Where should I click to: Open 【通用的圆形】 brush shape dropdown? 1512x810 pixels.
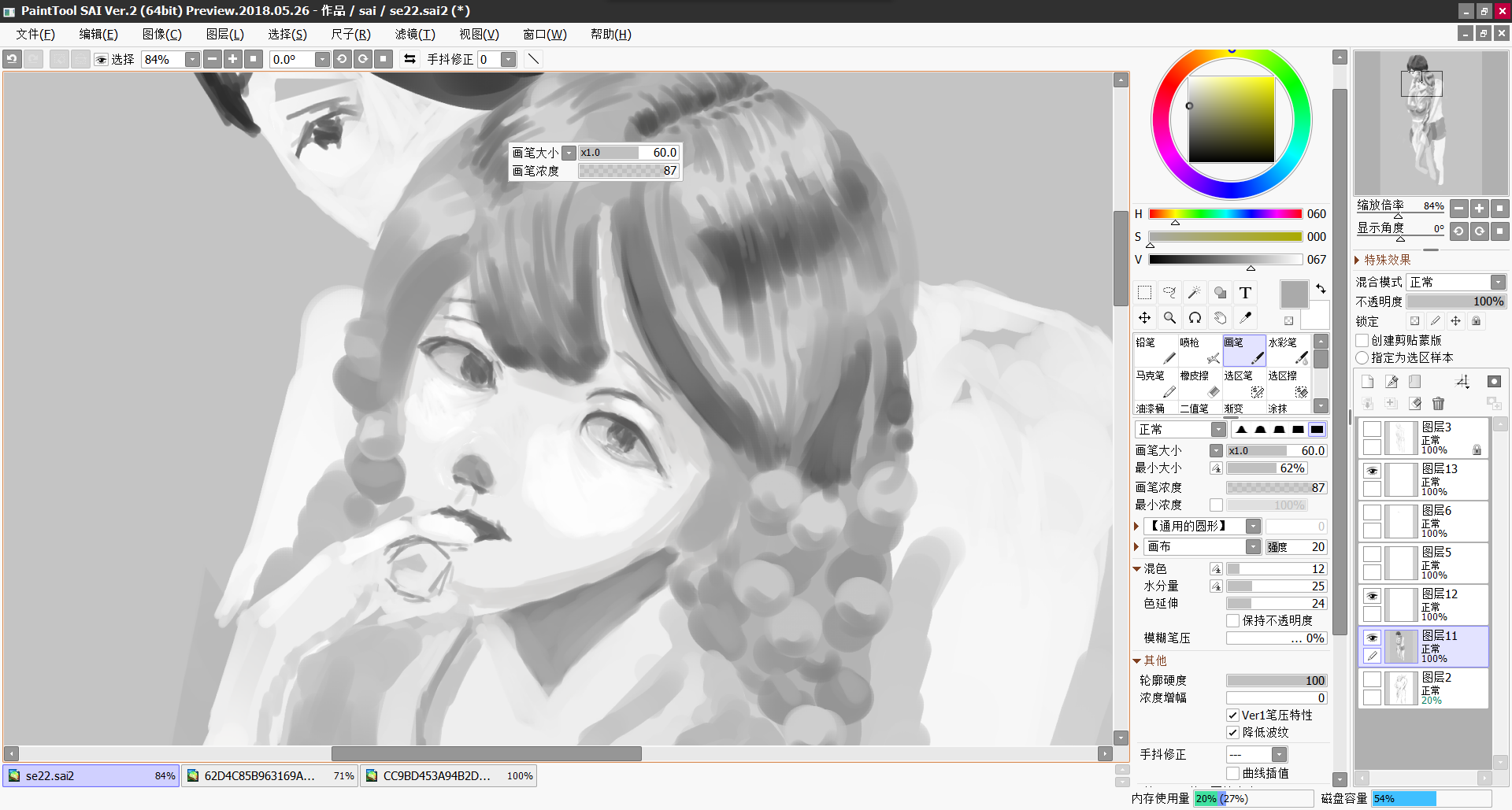(x=1253, y=526)
